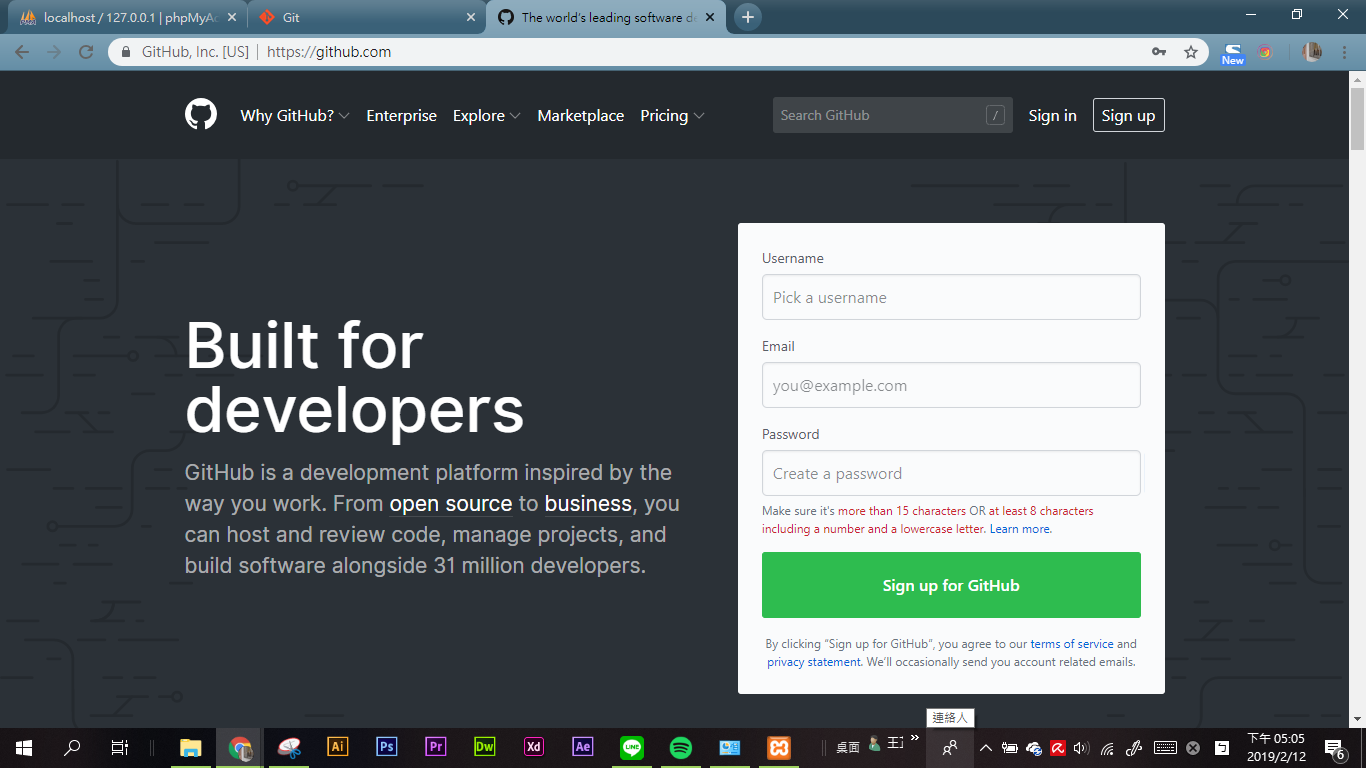Open File Explorer from the taskbar
Viewport: 1366px width, 768px height.
190,747
